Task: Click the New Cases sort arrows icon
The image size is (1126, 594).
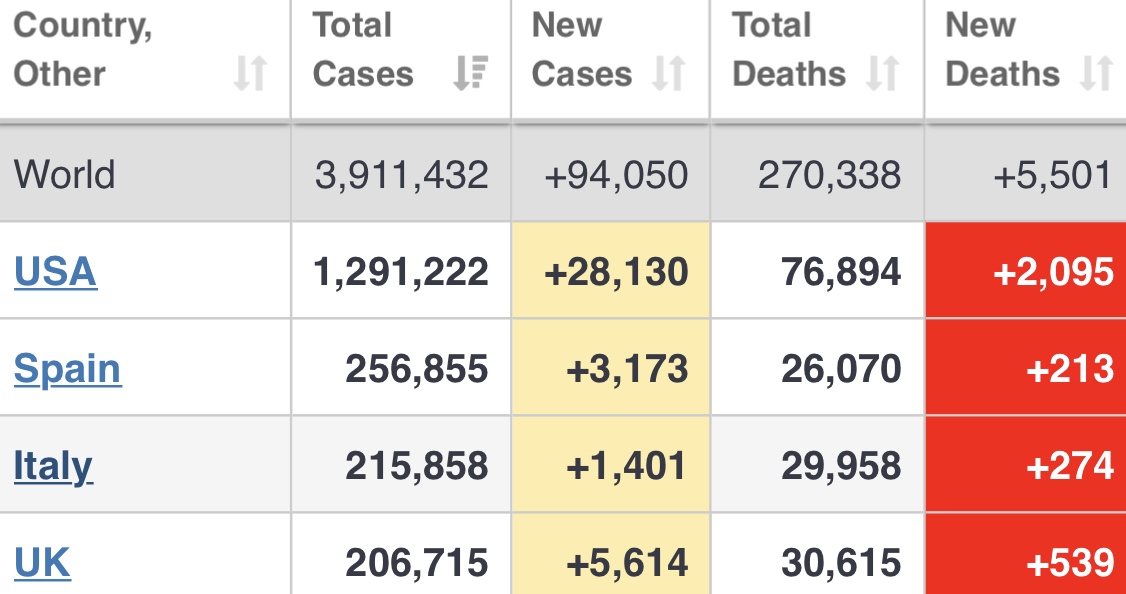Action: (x=669, y=74)
